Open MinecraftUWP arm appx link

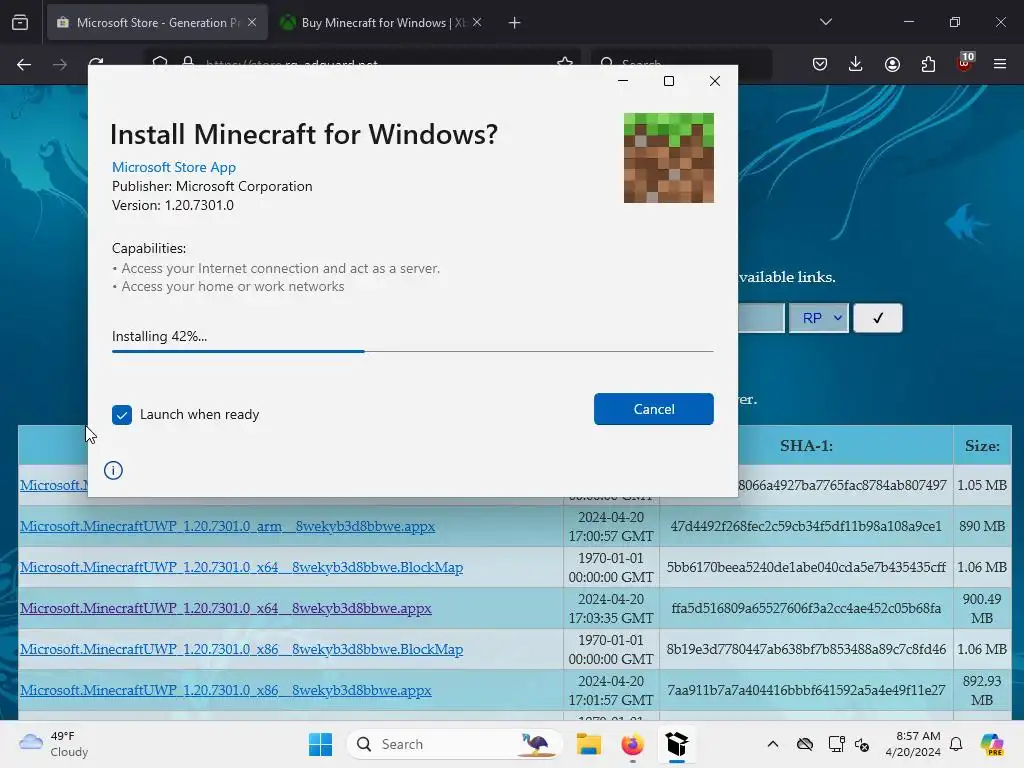[x=227, y=526]
